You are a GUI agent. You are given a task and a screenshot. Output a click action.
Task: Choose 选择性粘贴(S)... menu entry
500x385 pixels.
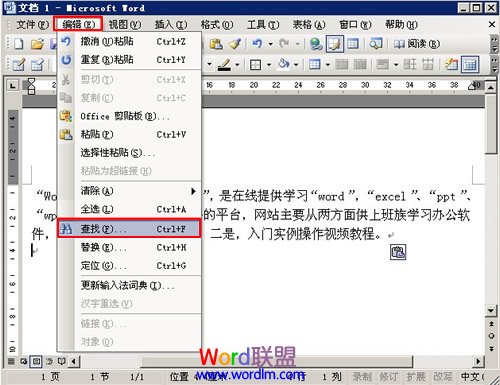coord(129,153)
